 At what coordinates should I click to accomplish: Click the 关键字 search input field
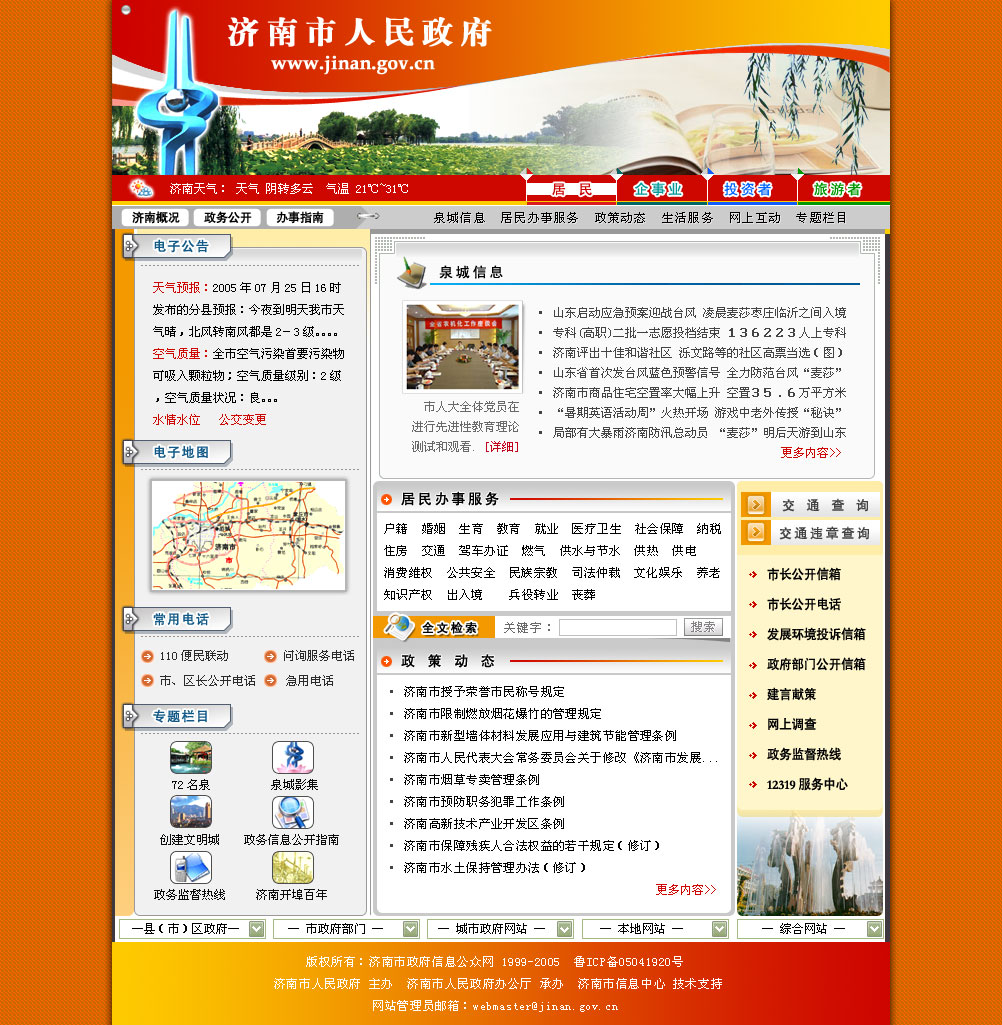pyautogui.click(x=617, y=627)
